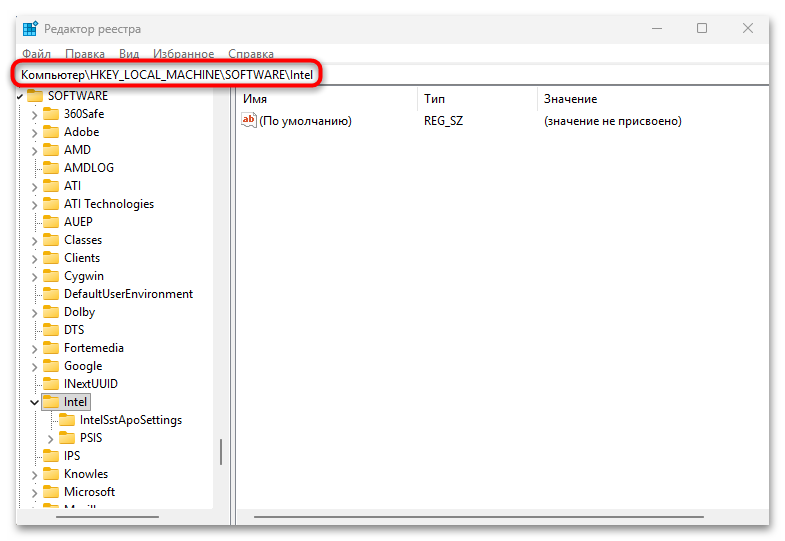This screenshot has height=541, width=785.
Task: Expand the Microsoft key chevron
Action: click(x=34, y=492)
